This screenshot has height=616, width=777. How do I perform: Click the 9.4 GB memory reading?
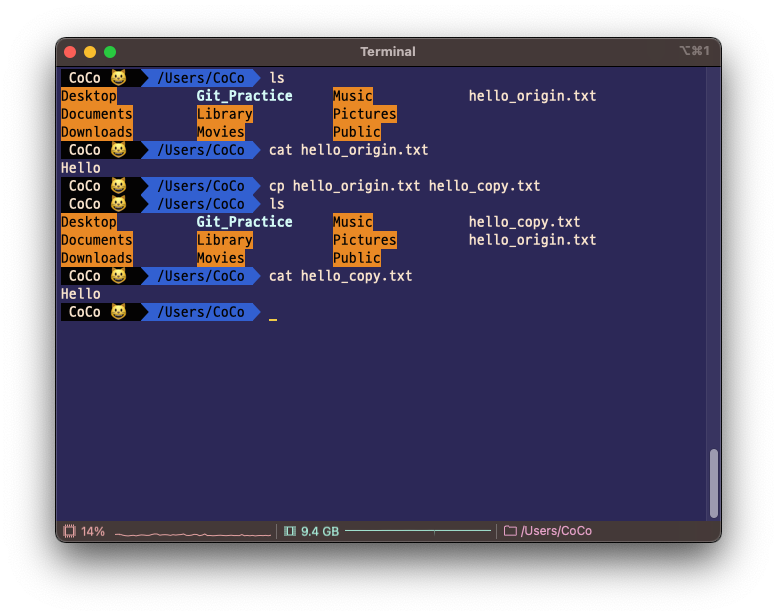pos(320,531)
